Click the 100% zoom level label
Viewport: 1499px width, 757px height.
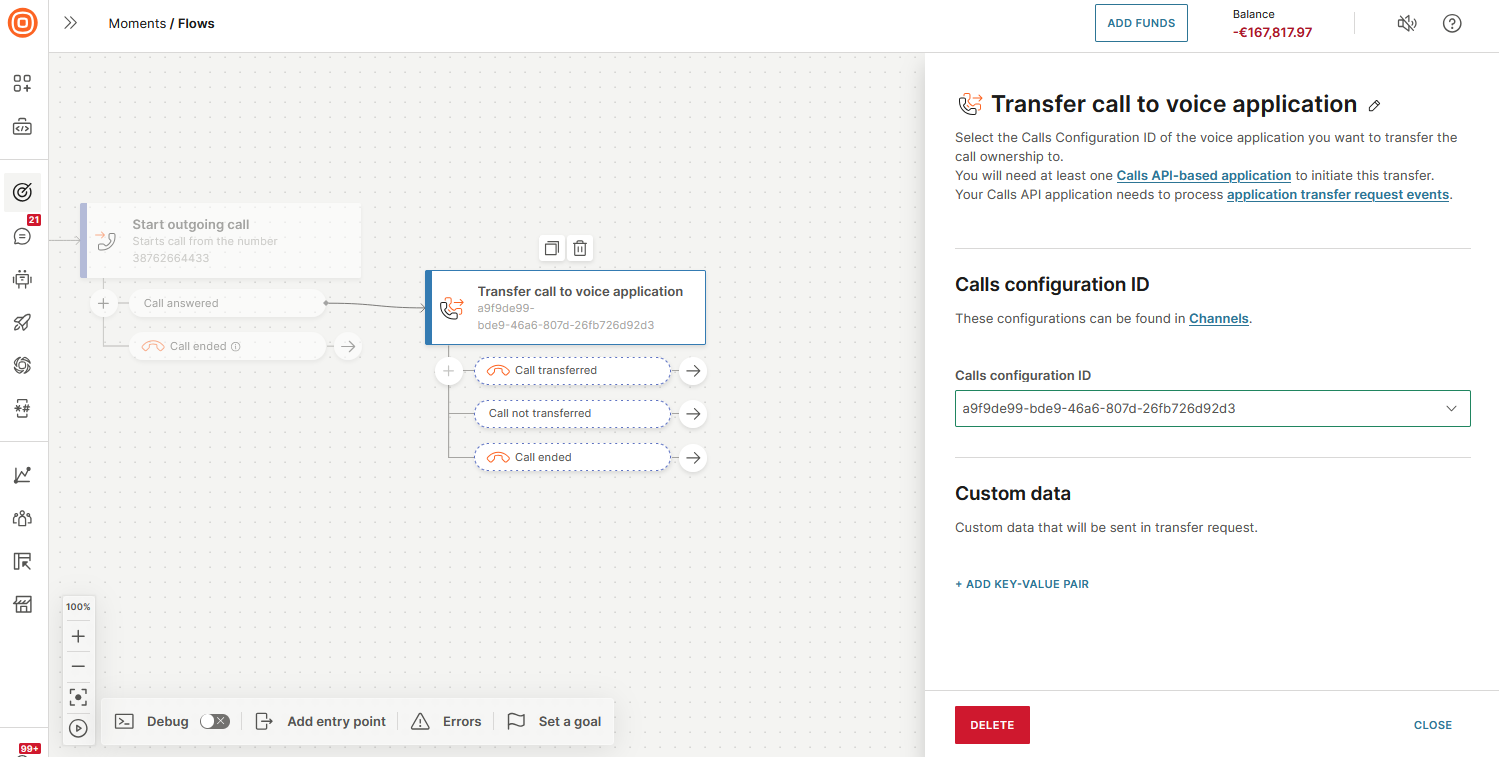click(x=78, y=607)
